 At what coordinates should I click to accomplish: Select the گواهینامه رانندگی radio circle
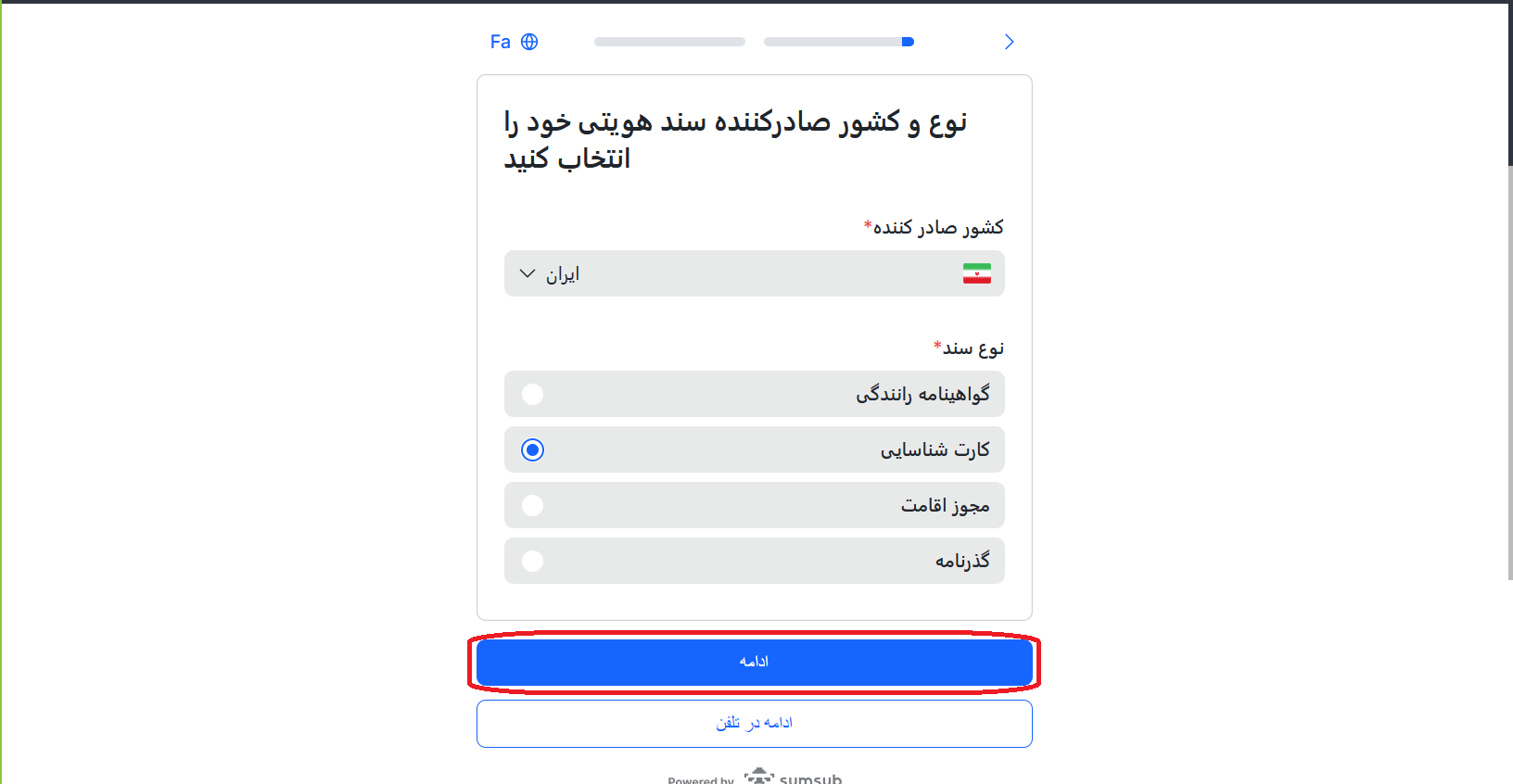532,394
